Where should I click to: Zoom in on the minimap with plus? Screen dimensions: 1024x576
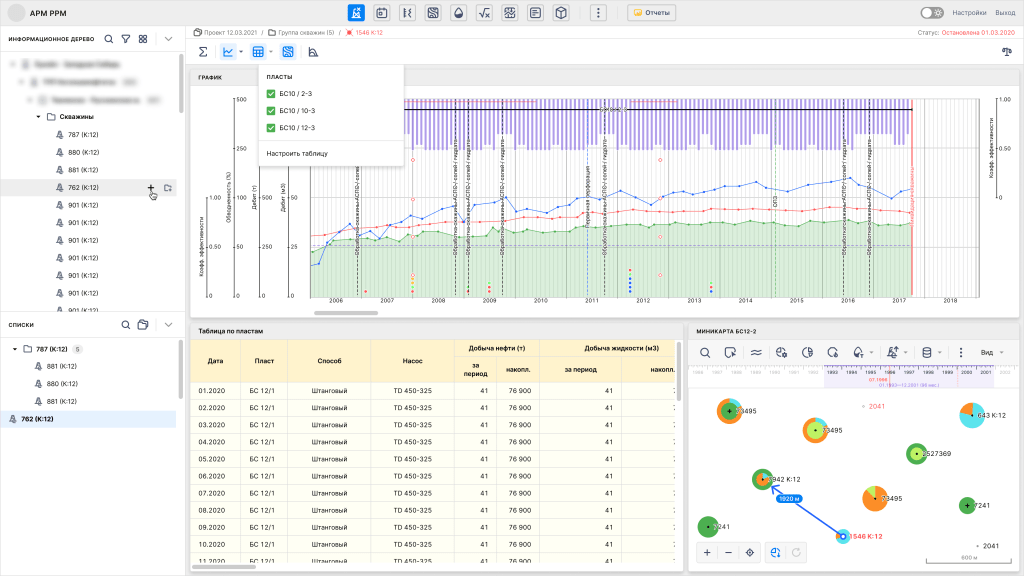point(707,552)
